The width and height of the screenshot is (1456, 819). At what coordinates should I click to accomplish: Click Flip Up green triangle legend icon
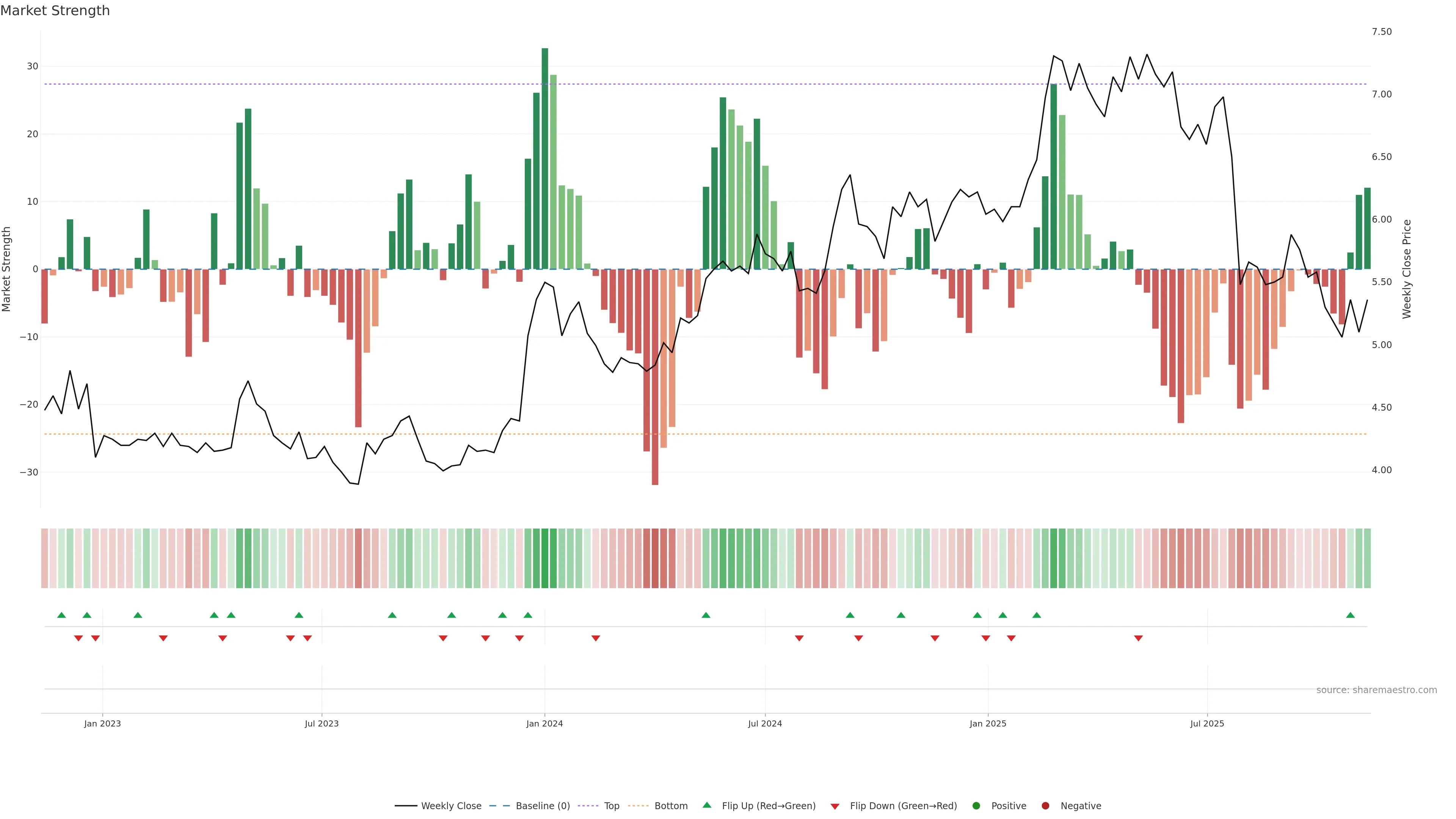pyautogui.click(x=706, y=805)
